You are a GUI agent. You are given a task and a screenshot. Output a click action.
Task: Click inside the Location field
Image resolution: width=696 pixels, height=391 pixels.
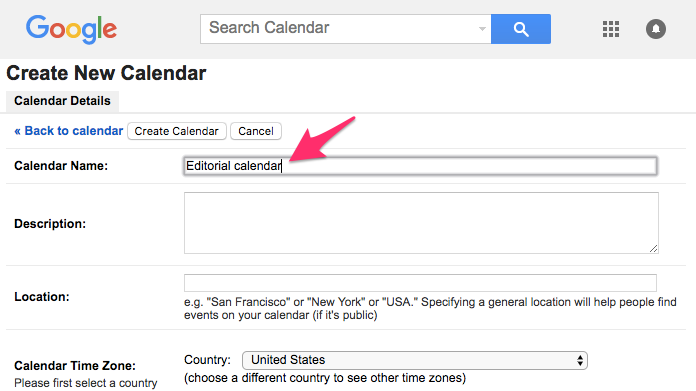pos(420,283)
